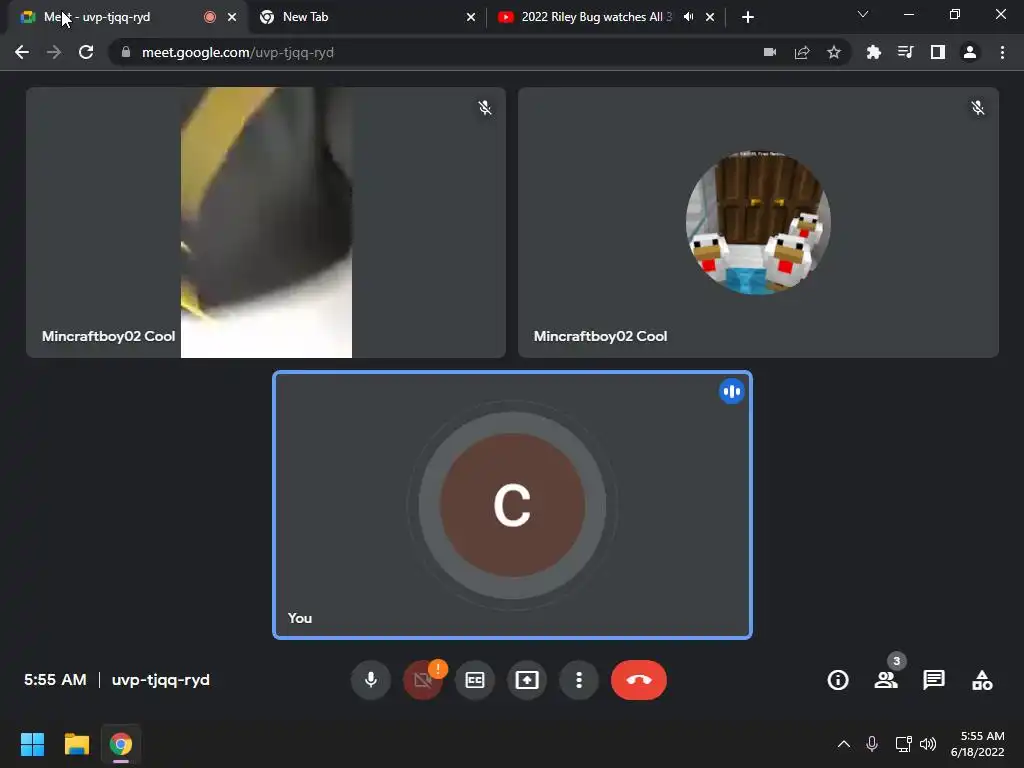Viewport: 1024px width, 768px height.
Task: Open the taskbar clock 6/18/2022
Action: coord(978,744)
